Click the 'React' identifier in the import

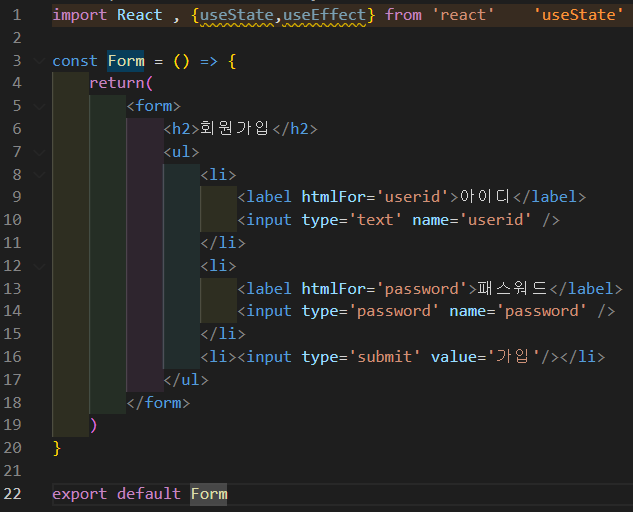pos(140,15)
